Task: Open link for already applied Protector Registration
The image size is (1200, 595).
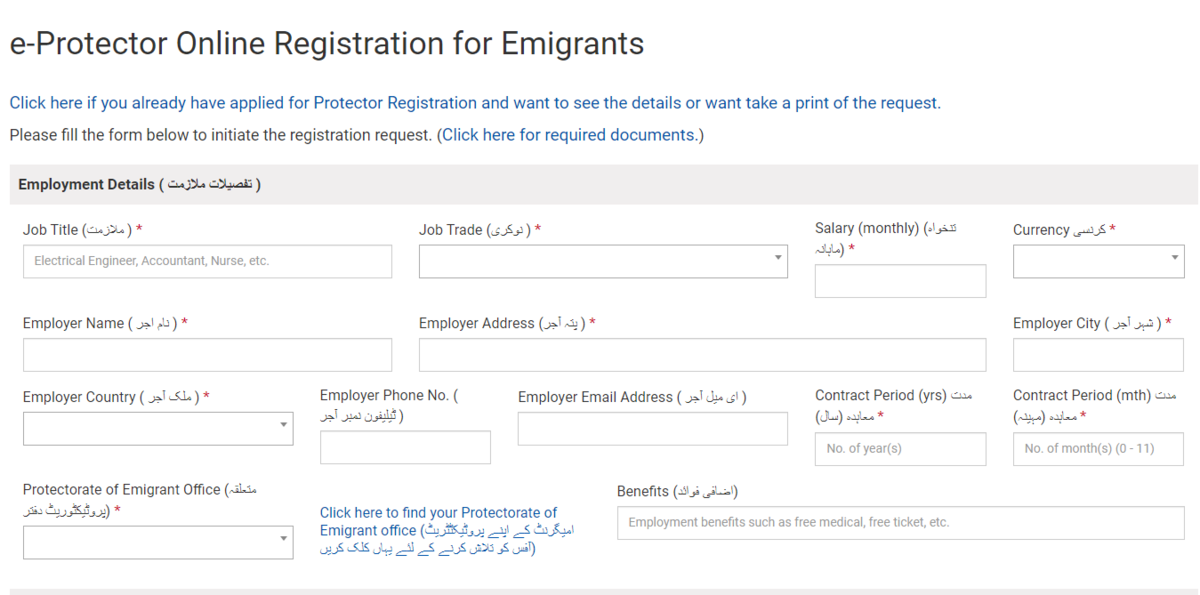Action: (x=475, y=103)
